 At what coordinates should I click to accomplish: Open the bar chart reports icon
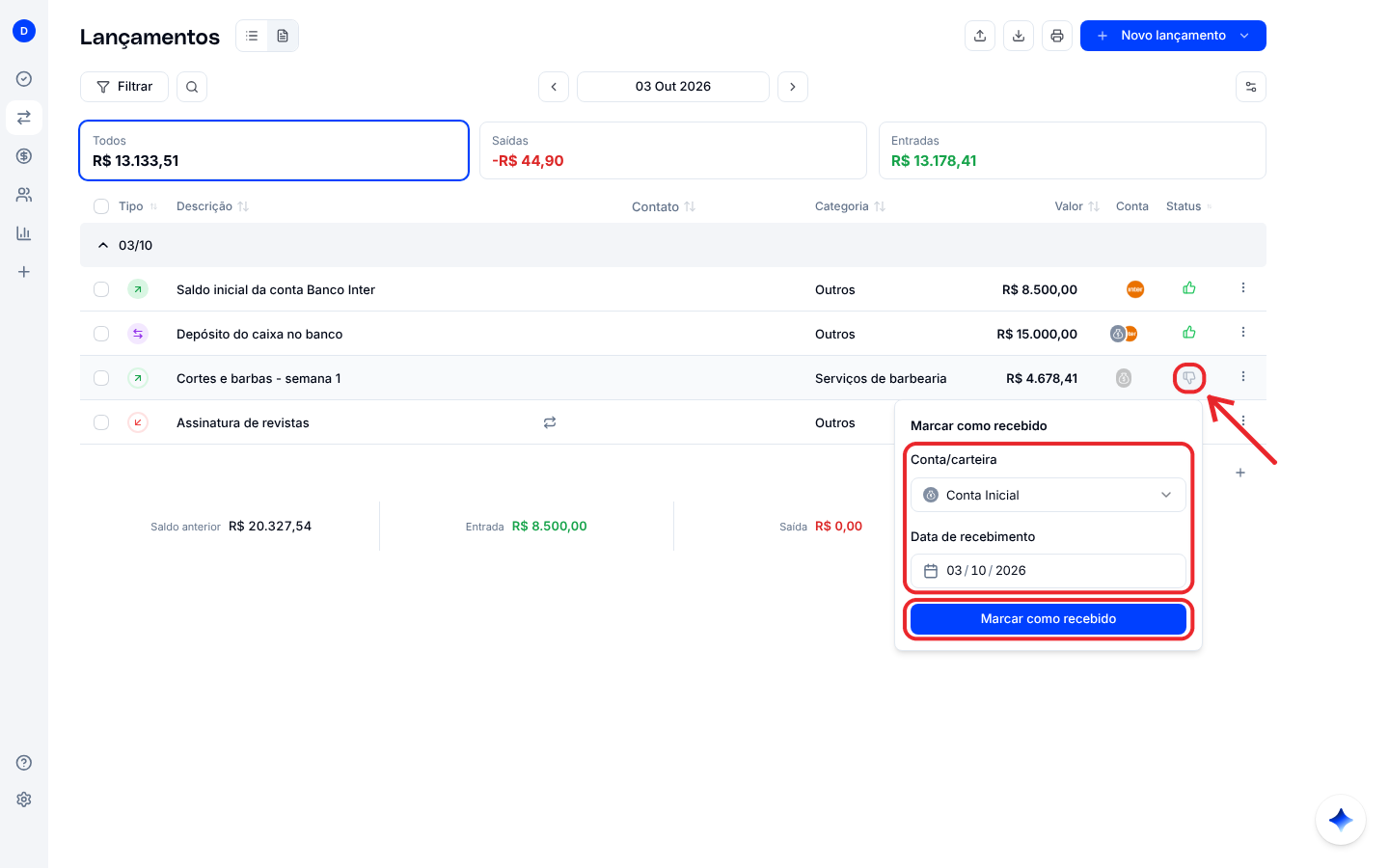pyautogui.click(x=24, y=233)
